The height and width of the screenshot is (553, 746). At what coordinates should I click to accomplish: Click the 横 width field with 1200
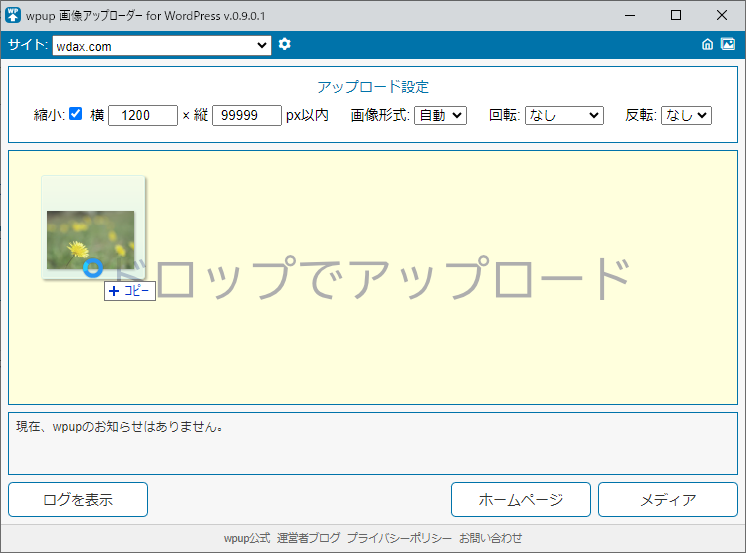point(142,115)
